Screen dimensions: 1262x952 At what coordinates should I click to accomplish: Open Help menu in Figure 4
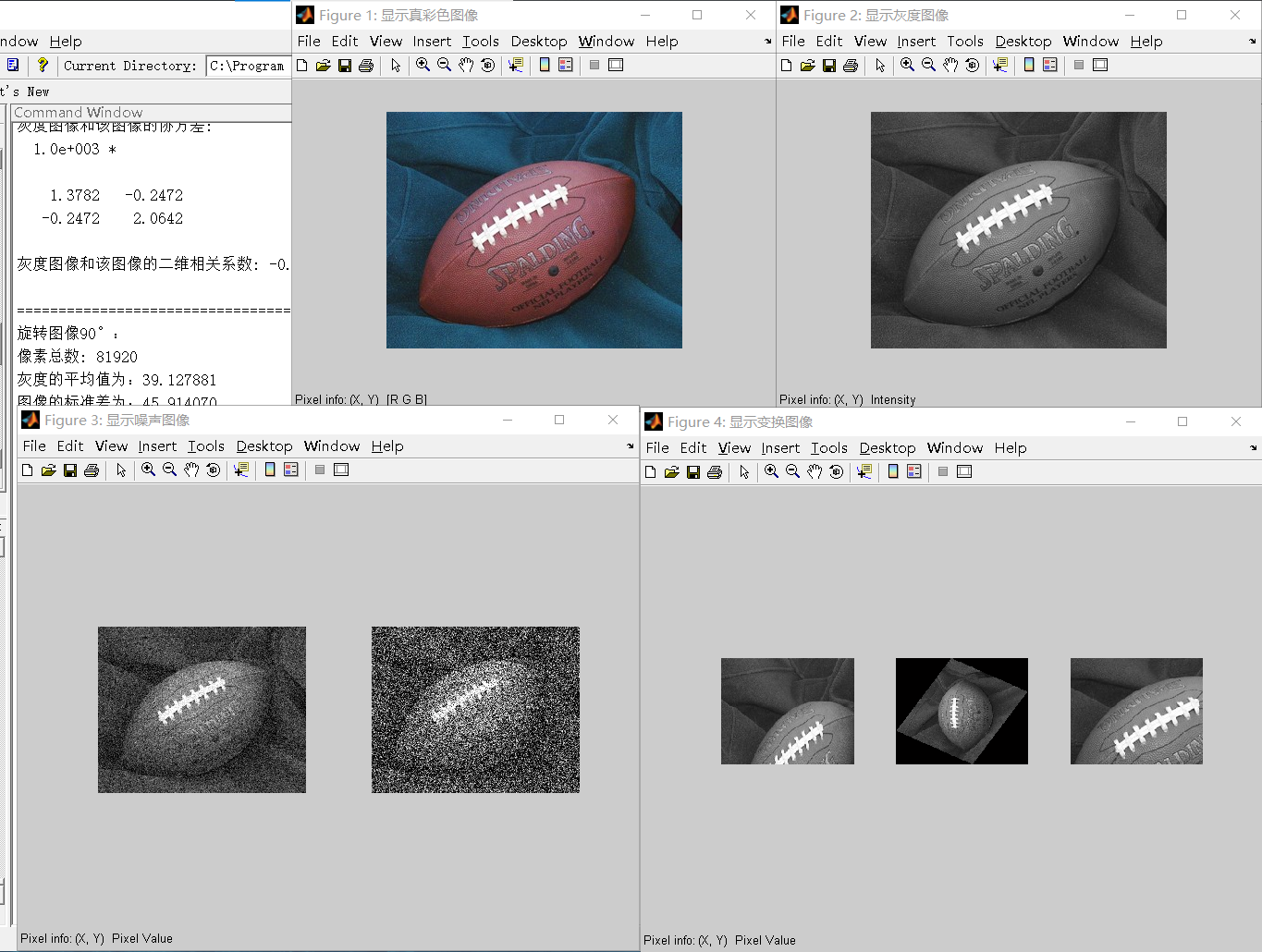(x=1011, y=448)
